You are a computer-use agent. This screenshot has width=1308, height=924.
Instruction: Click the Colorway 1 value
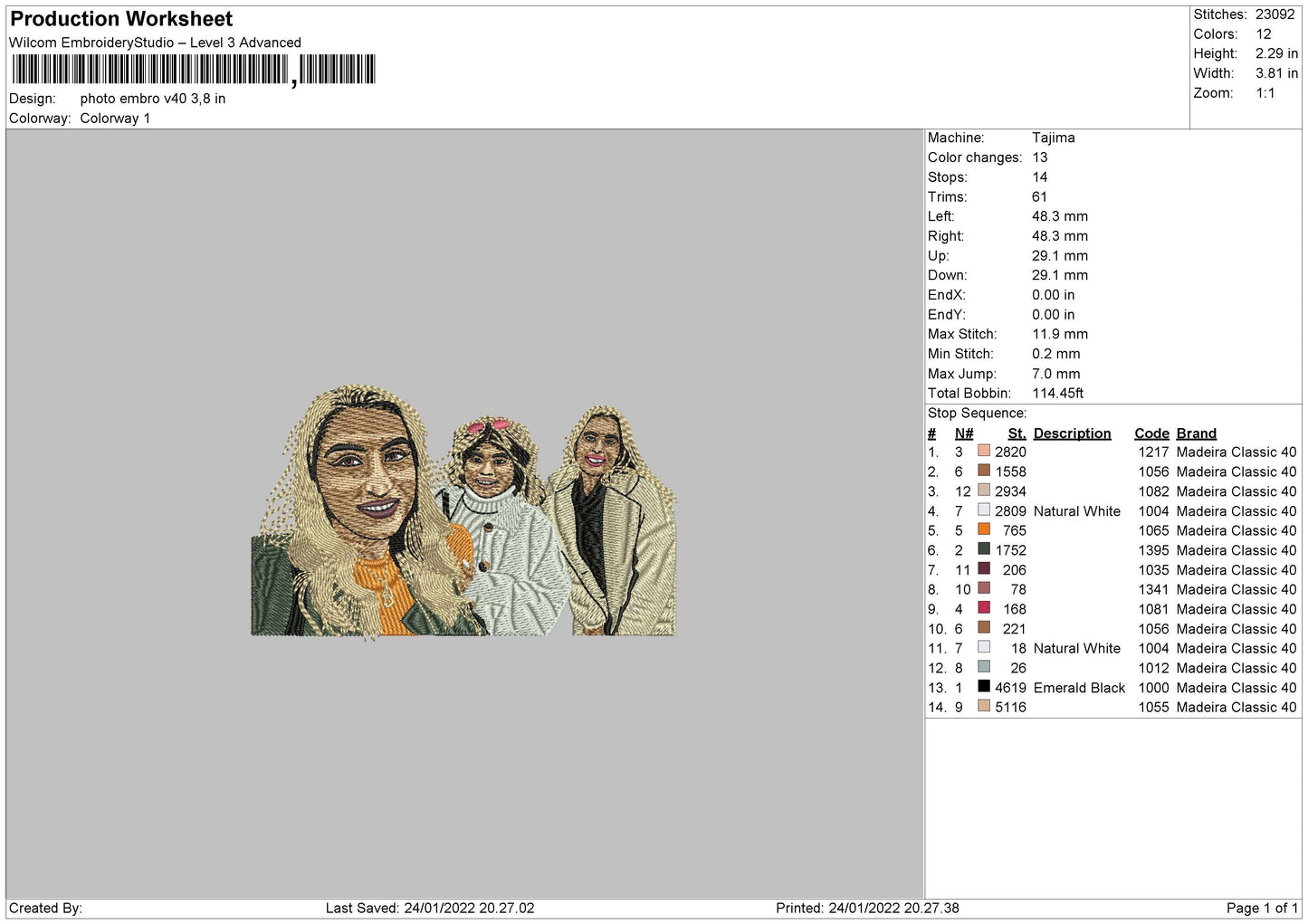[x=115, y=119]
